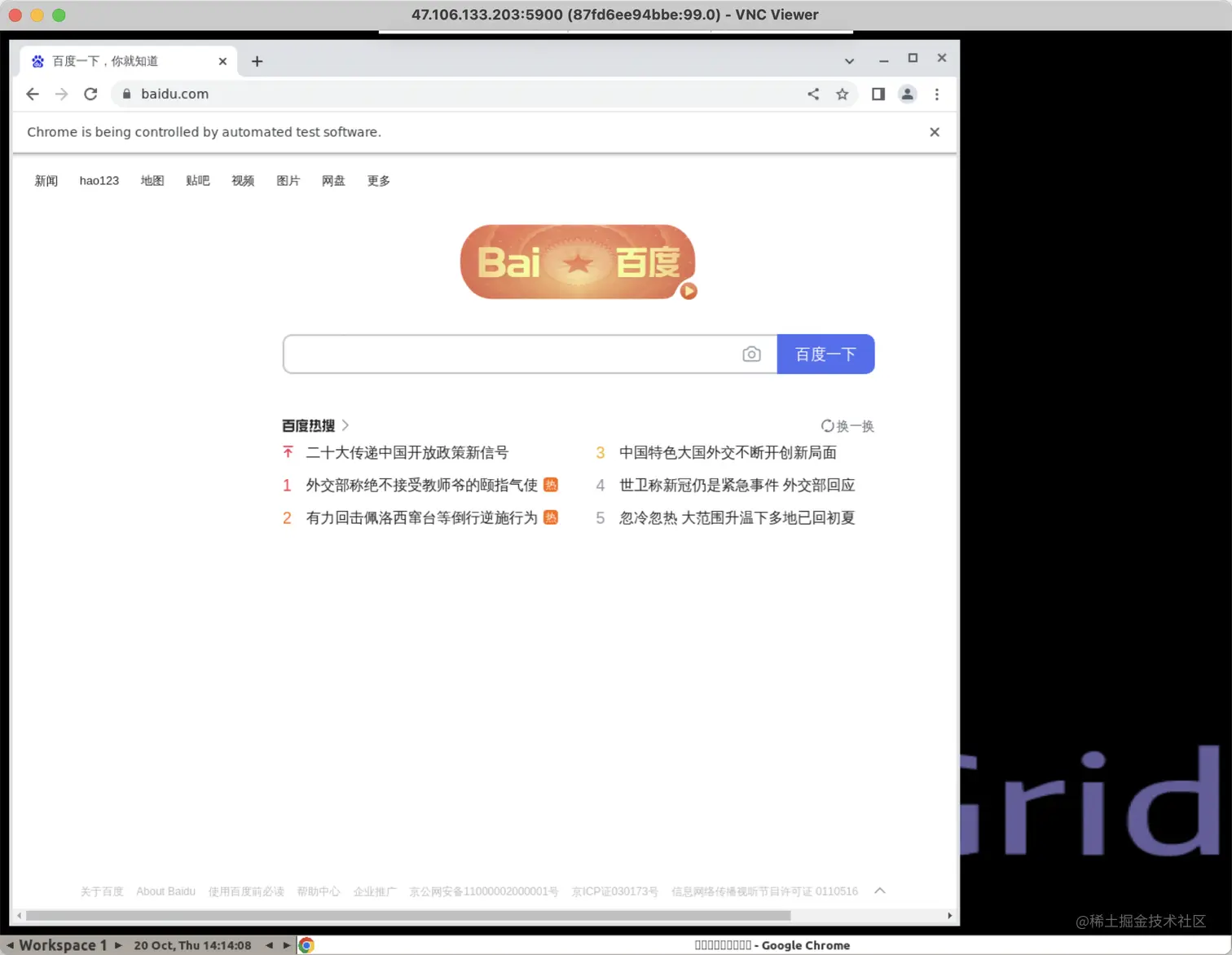
Task: Click the Chrome forward arrow
Action: [x=61, y=94]
